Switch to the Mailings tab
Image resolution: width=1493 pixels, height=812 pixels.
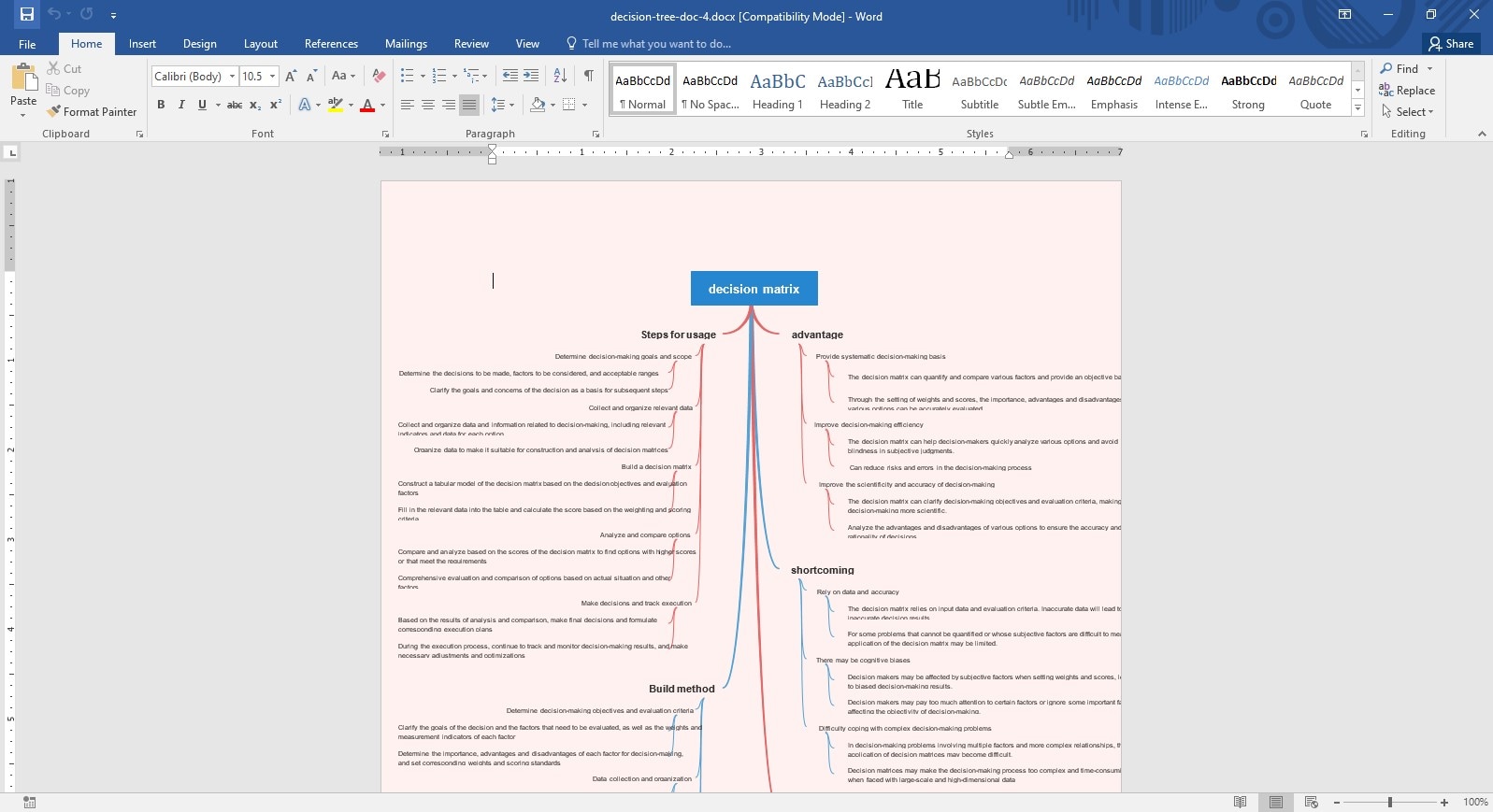point(406,44)
